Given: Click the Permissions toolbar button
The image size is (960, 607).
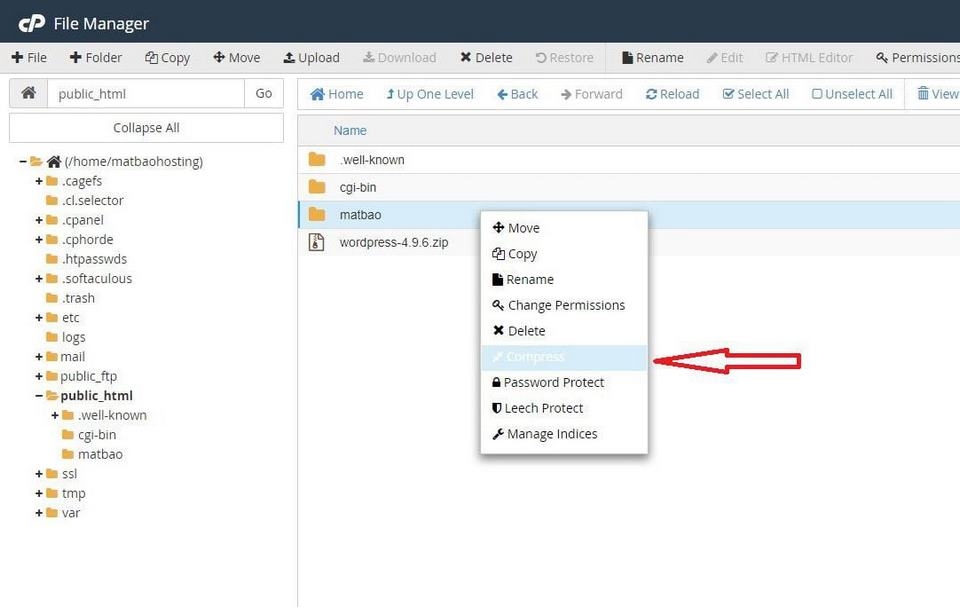Looking at the screenshot, I should 918,58.
